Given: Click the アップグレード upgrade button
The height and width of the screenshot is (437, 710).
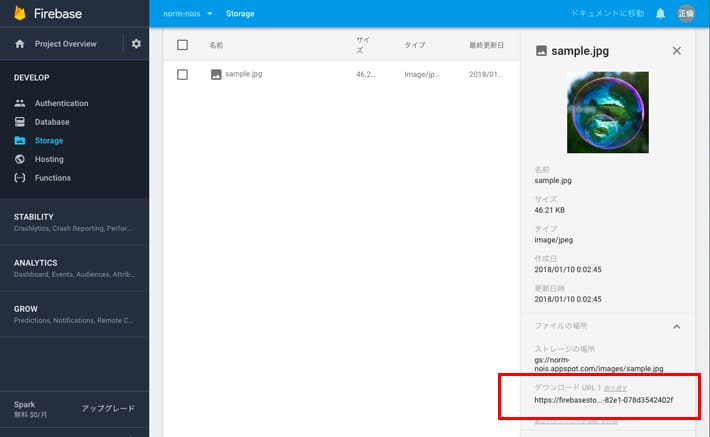Looking at the screenshot, I should (108, 408).
